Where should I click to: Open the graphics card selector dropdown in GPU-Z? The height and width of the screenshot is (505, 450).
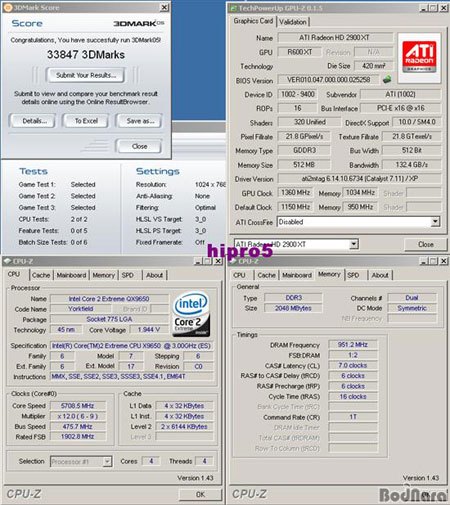(354, 244)
